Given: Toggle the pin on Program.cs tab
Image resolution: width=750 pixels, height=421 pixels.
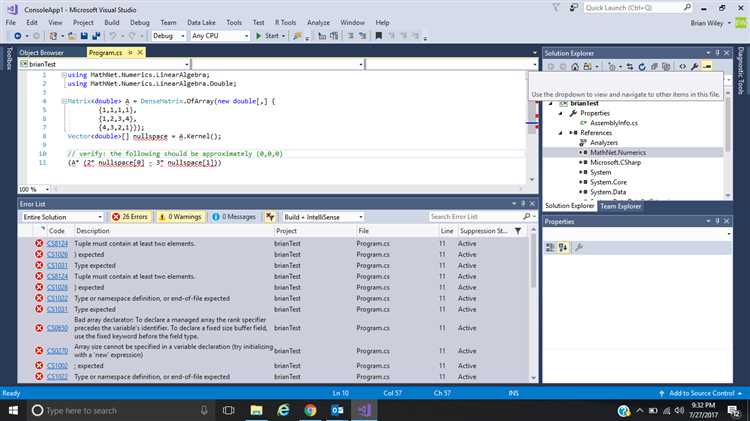Looking at the screenshot, I should tap(130, 53).
